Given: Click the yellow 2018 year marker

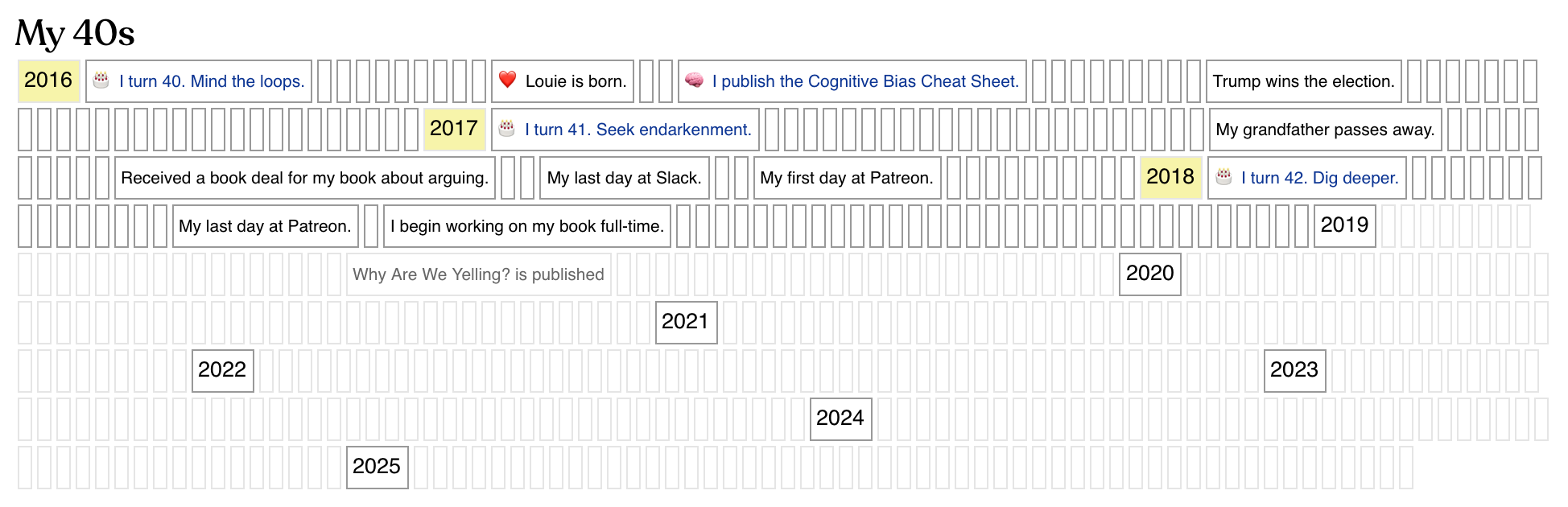Looking at the screenshot, I should coord(1170,177).
